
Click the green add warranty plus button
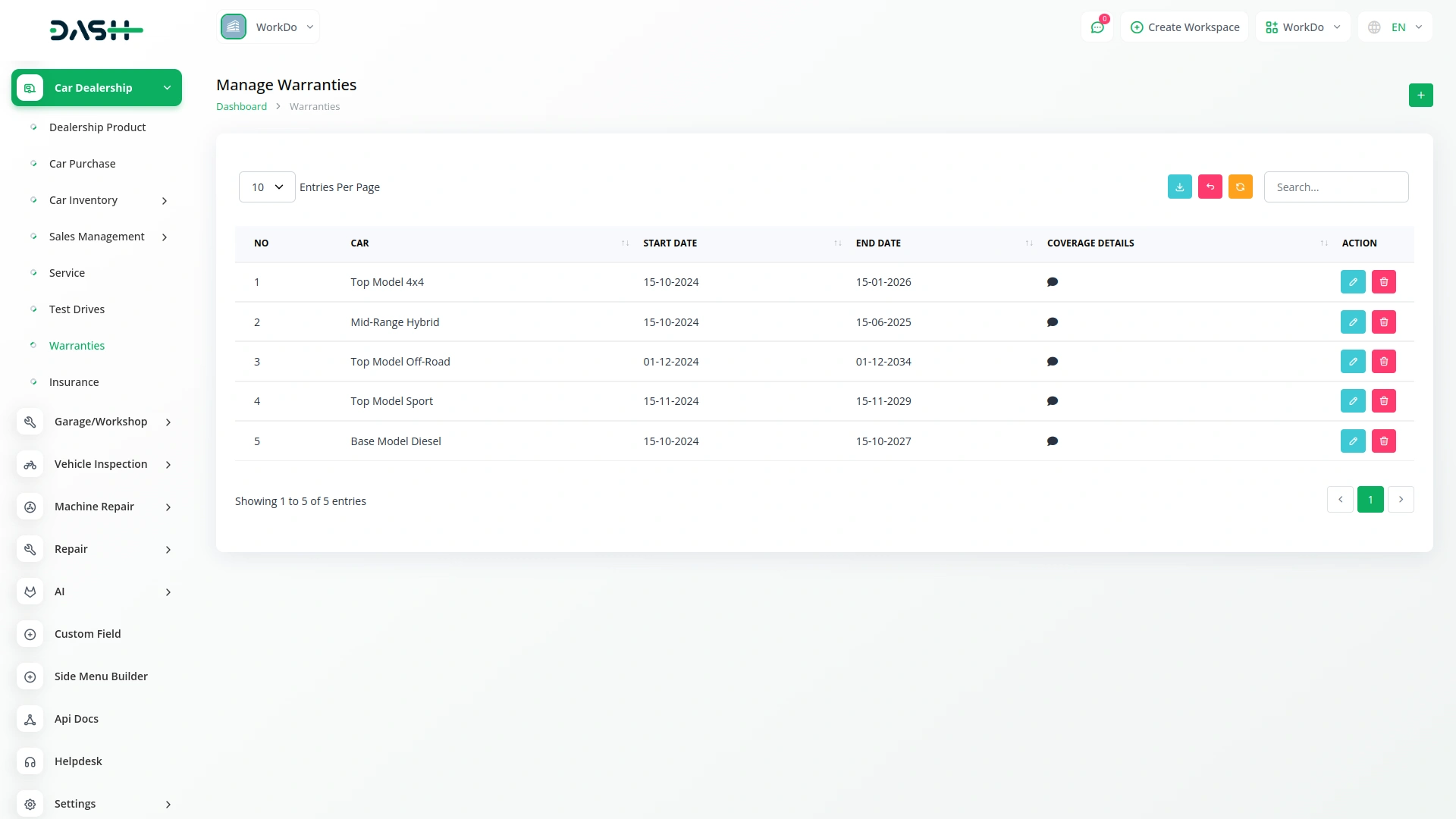pos(1420,96)
